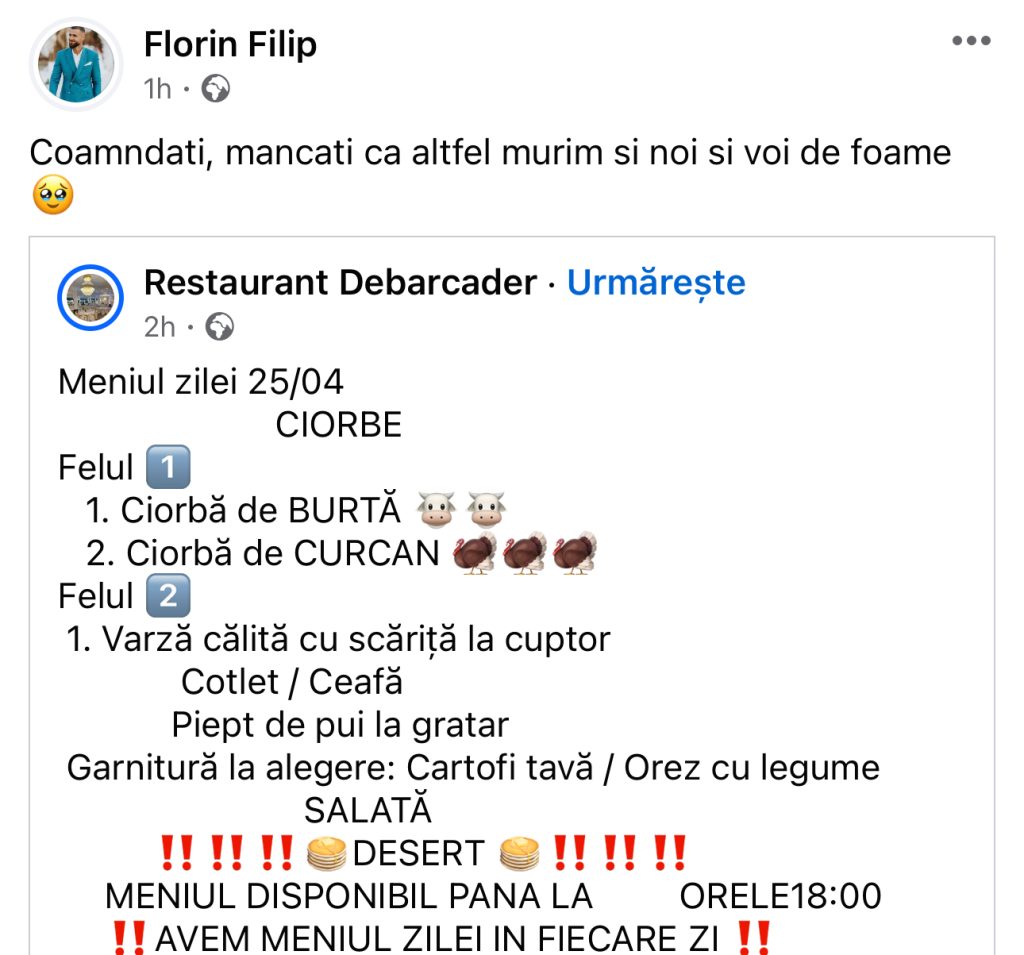Click the Florin Filip author name
The width and height of the screenshot is (1024, 955).
231,44
